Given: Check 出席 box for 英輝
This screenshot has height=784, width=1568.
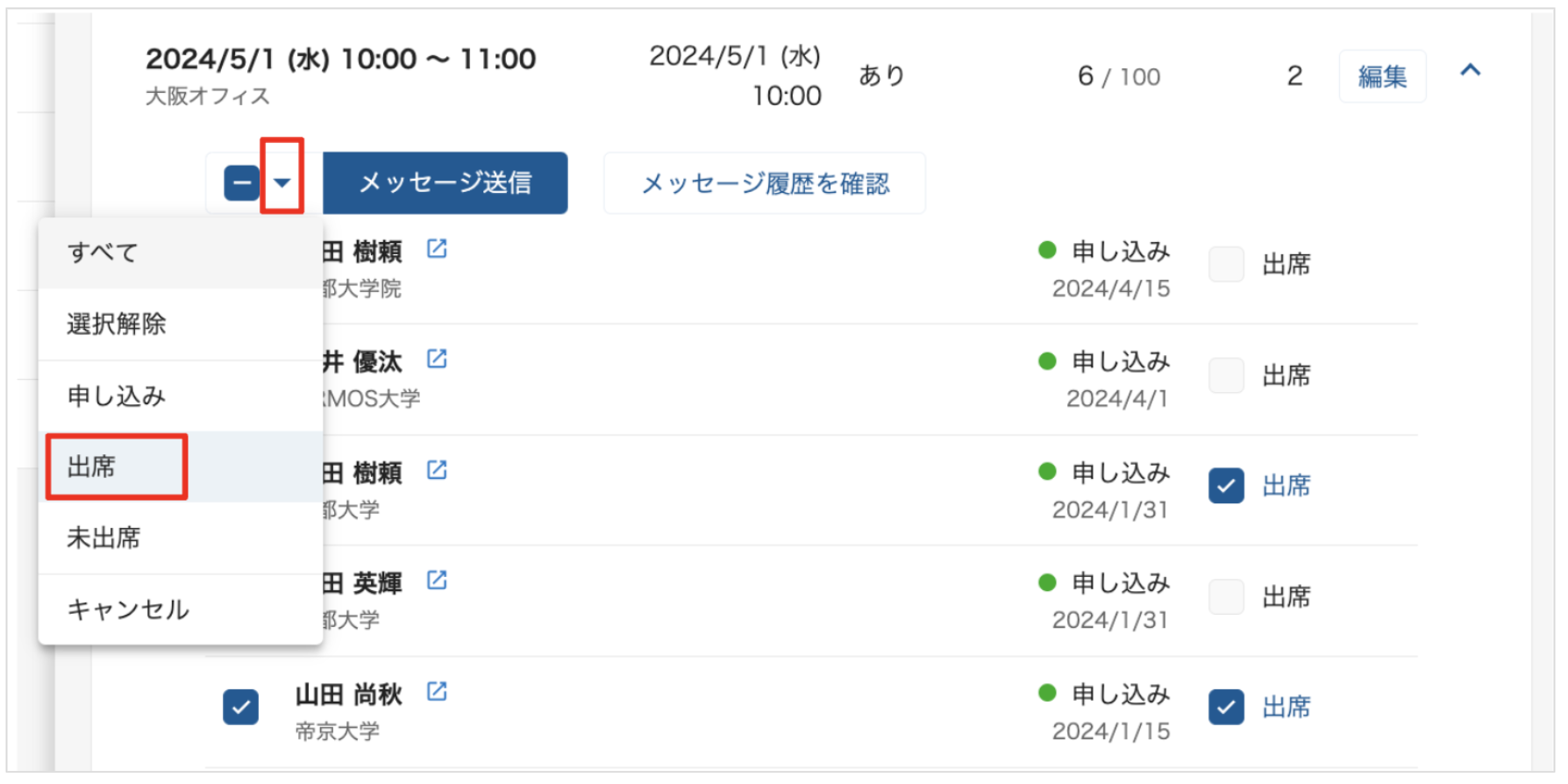Looking at the screenshot, I should 1226,597.
